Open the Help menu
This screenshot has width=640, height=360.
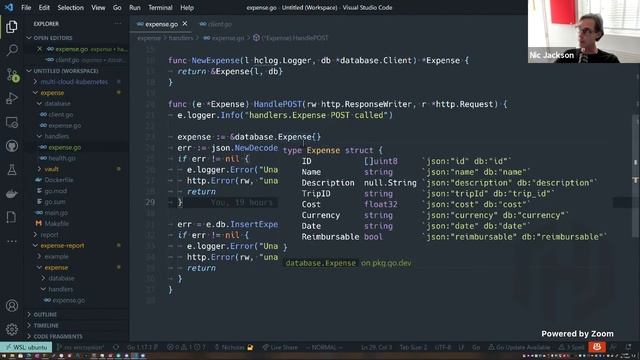[x=187, y=7]
